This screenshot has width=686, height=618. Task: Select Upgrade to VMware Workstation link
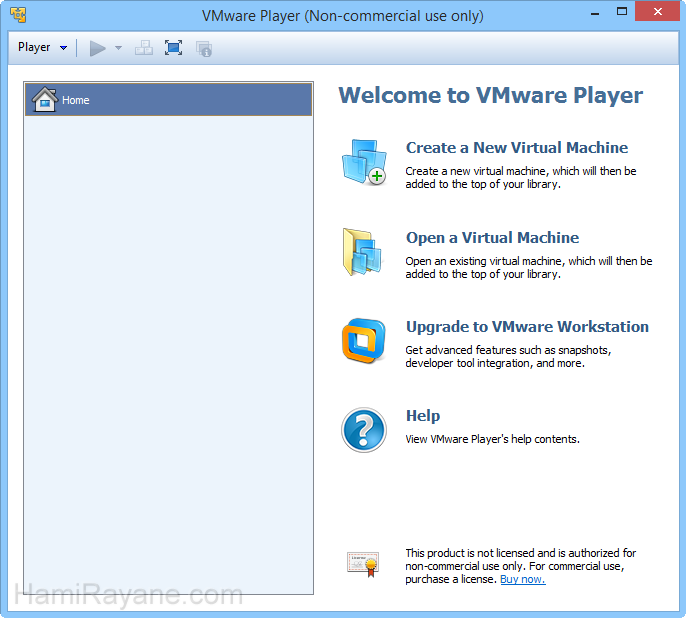tap(527, 327)
